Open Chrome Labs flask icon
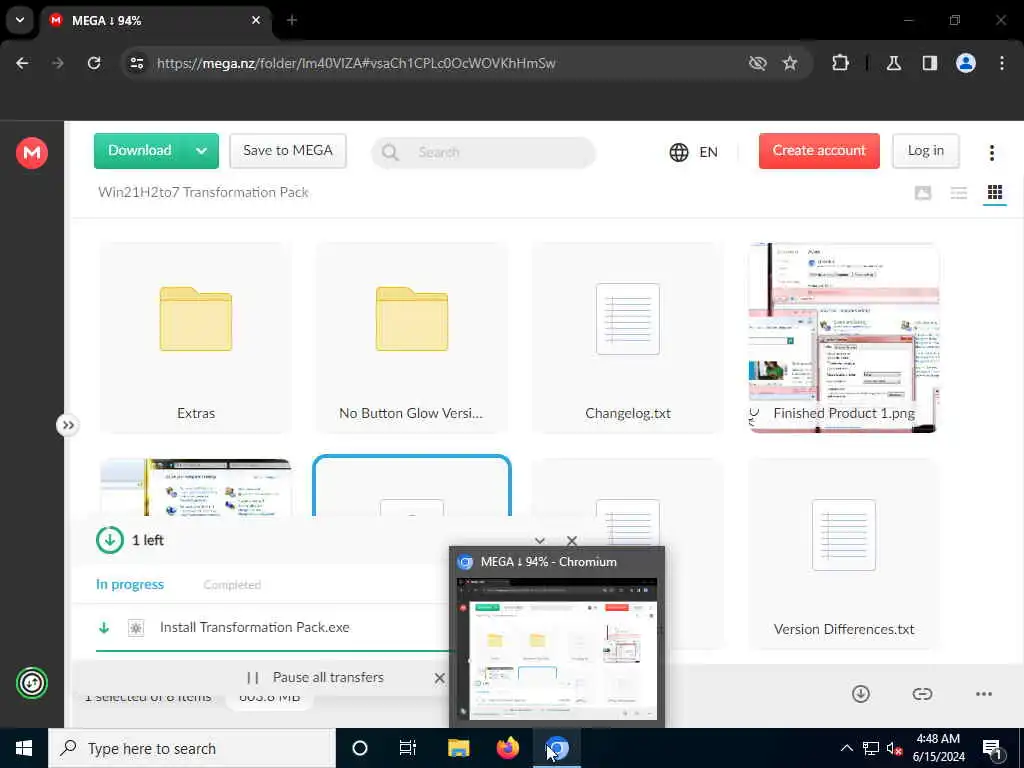 (894, 63)
